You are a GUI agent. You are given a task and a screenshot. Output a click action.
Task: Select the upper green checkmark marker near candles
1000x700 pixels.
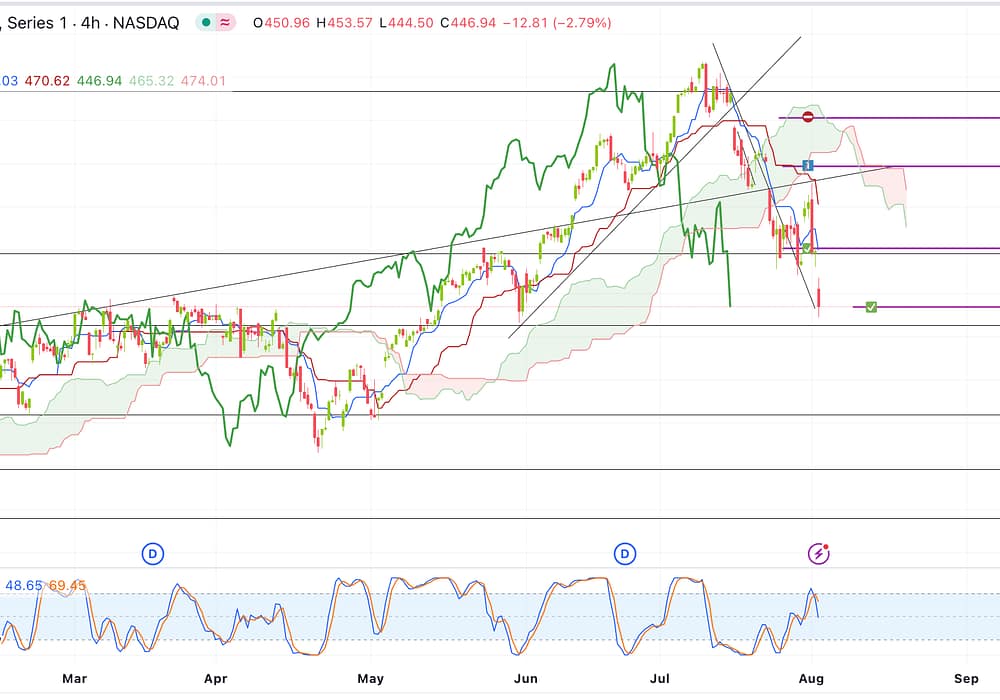click(807, 247)
